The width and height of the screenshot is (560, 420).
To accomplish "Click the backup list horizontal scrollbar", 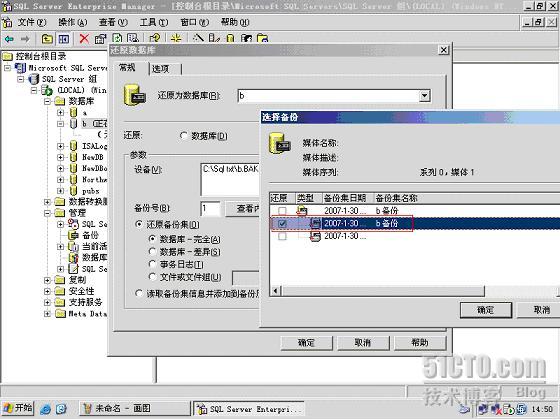I will (382, 291).
